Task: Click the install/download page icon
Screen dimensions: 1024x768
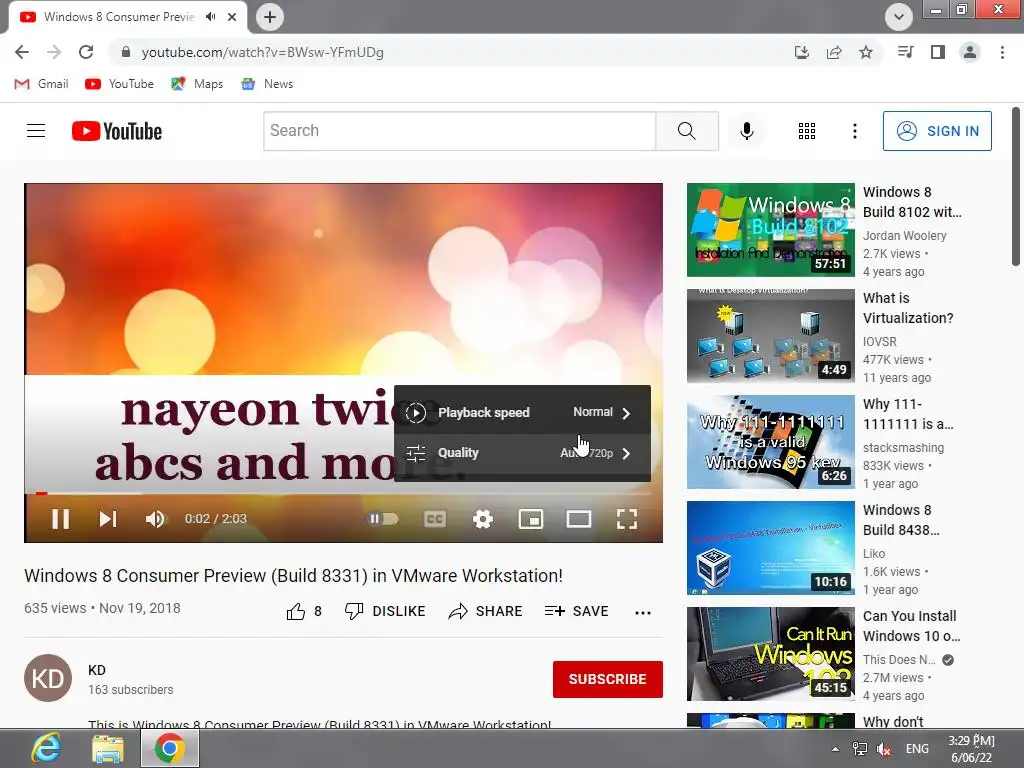Action: 801,52
